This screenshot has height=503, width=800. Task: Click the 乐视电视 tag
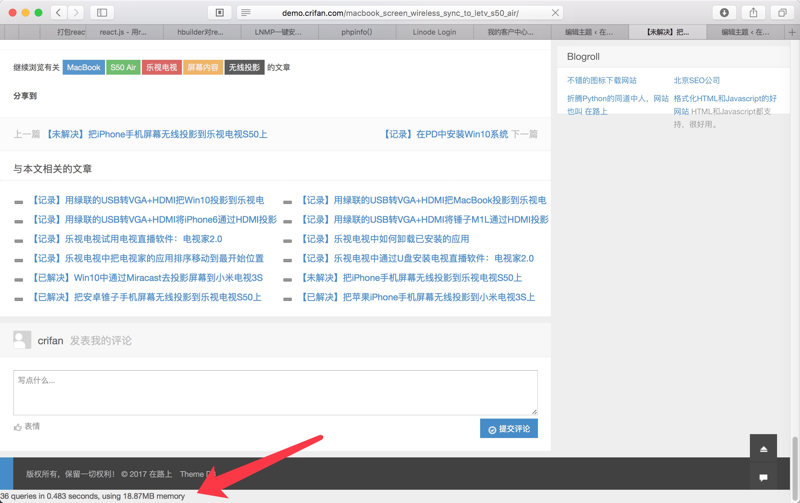pyautogui.click(x=162, y=67)
